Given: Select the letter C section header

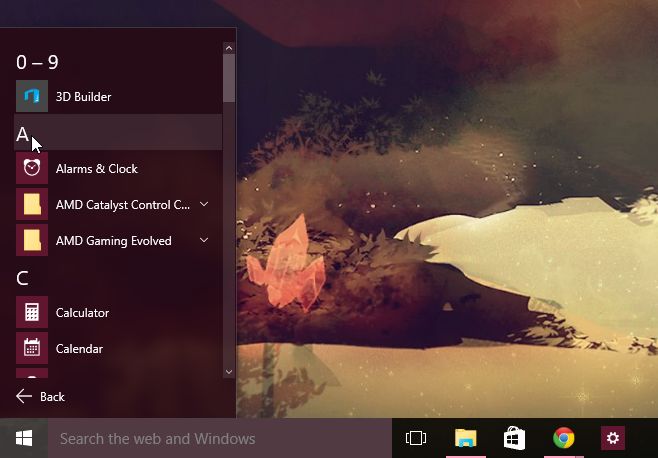Looking at the screenshot, I should click(x=23, y=277).
